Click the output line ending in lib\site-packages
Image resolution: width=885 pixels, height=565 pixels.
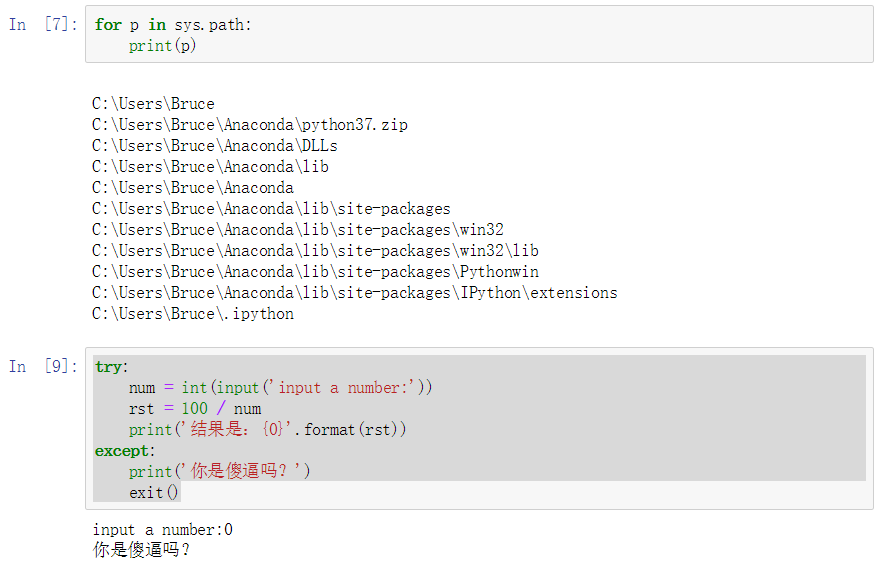(271, 209)
